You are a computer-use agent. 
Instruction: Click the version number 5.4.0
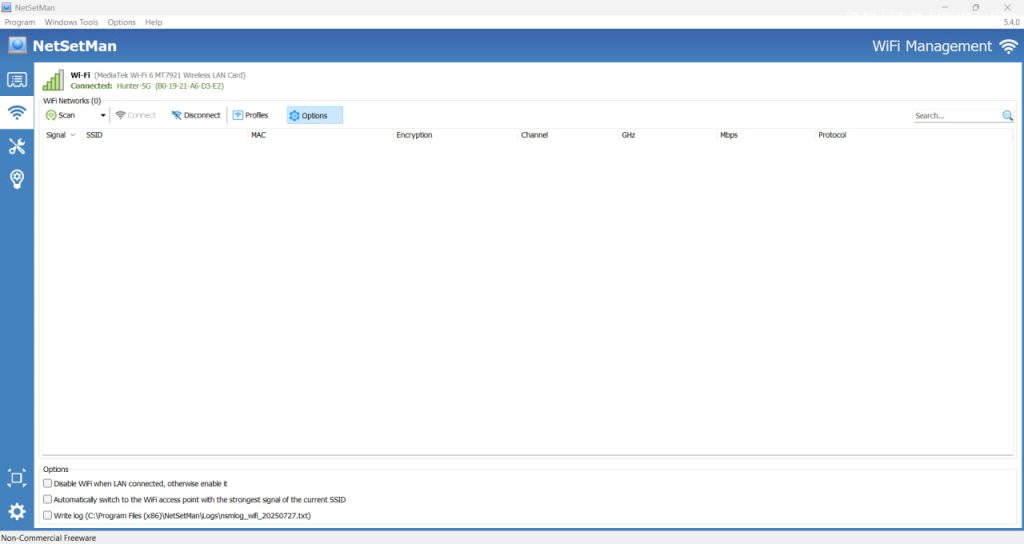pos(1011,22)
